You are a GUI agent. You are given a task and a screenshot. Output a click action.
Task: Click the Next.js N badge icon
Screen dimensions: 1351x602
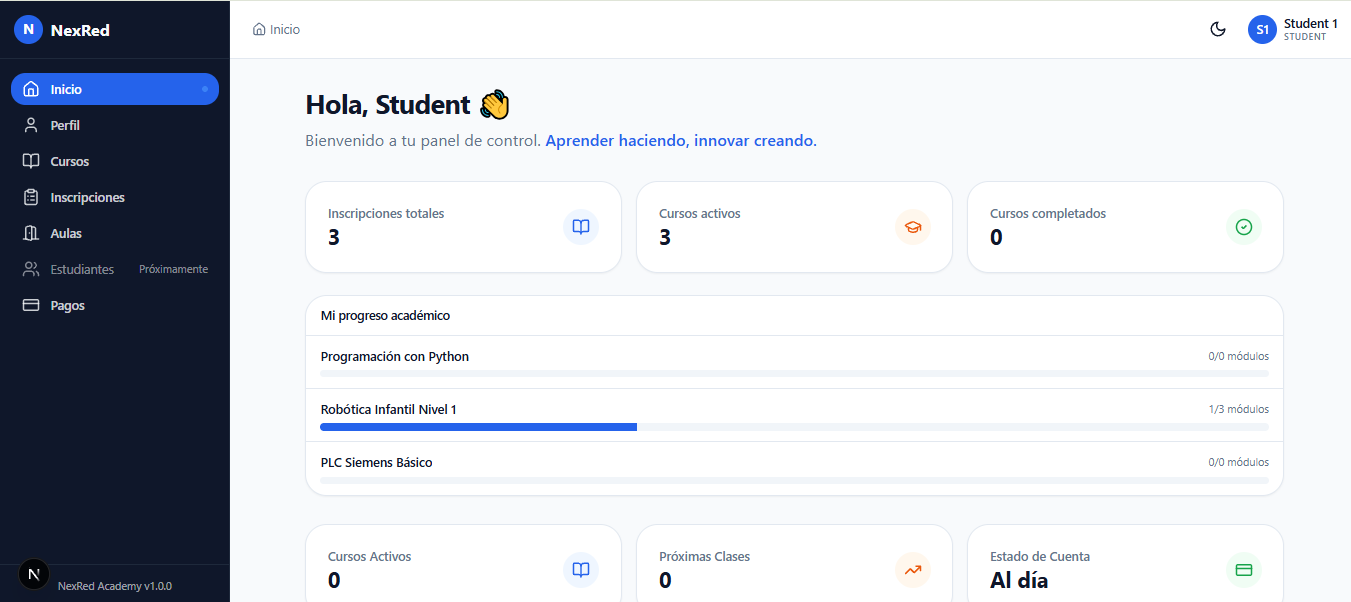pos(34,574)
